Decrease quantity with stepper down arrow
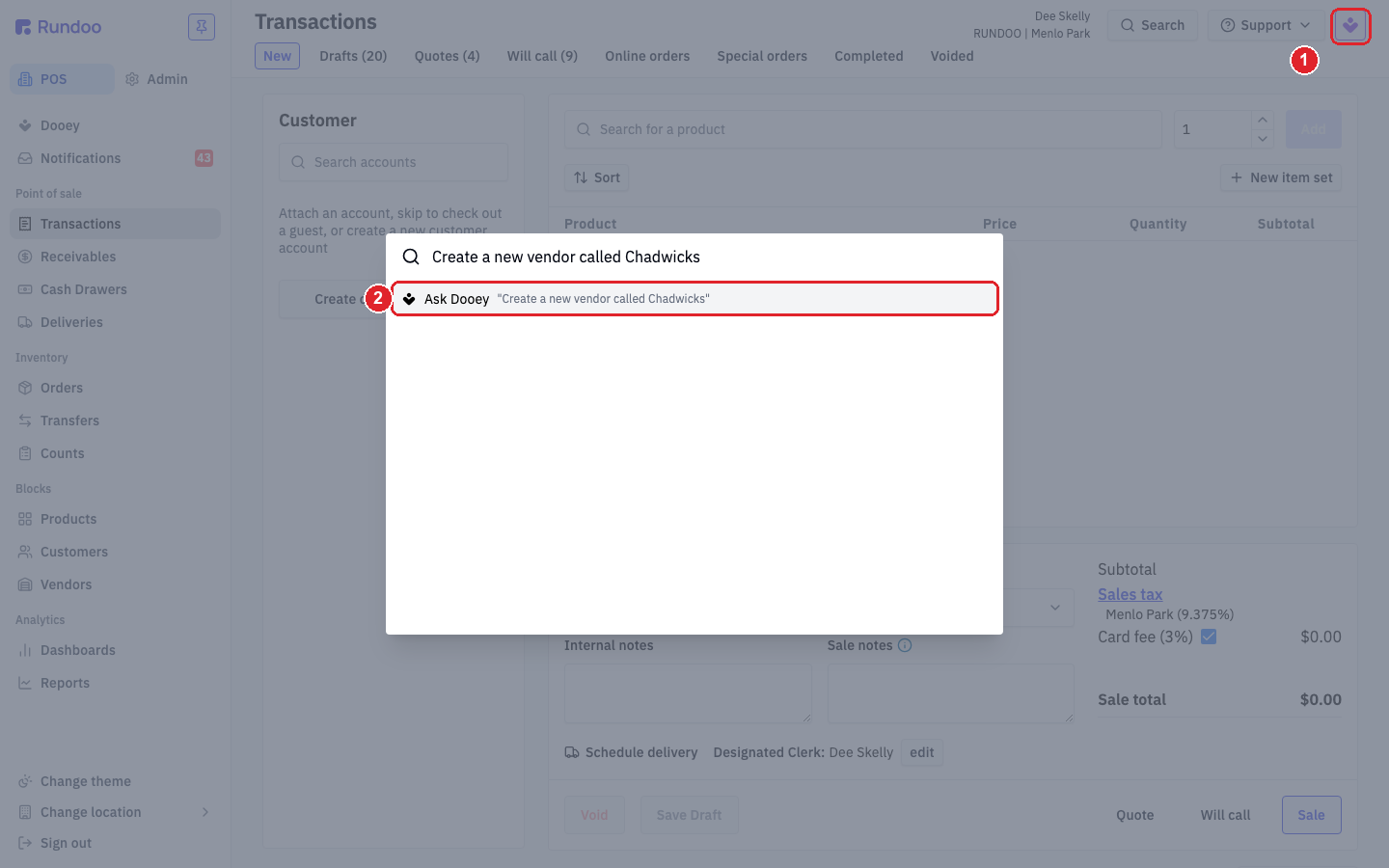Image resolution: width=1389 pixels, height=868 pixels. pos(1263,139)
